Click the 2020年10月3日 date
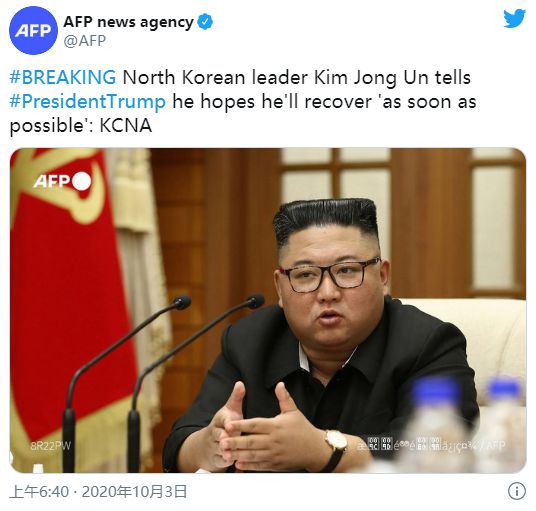Viewport: 536px width, 511px height. 134,492
